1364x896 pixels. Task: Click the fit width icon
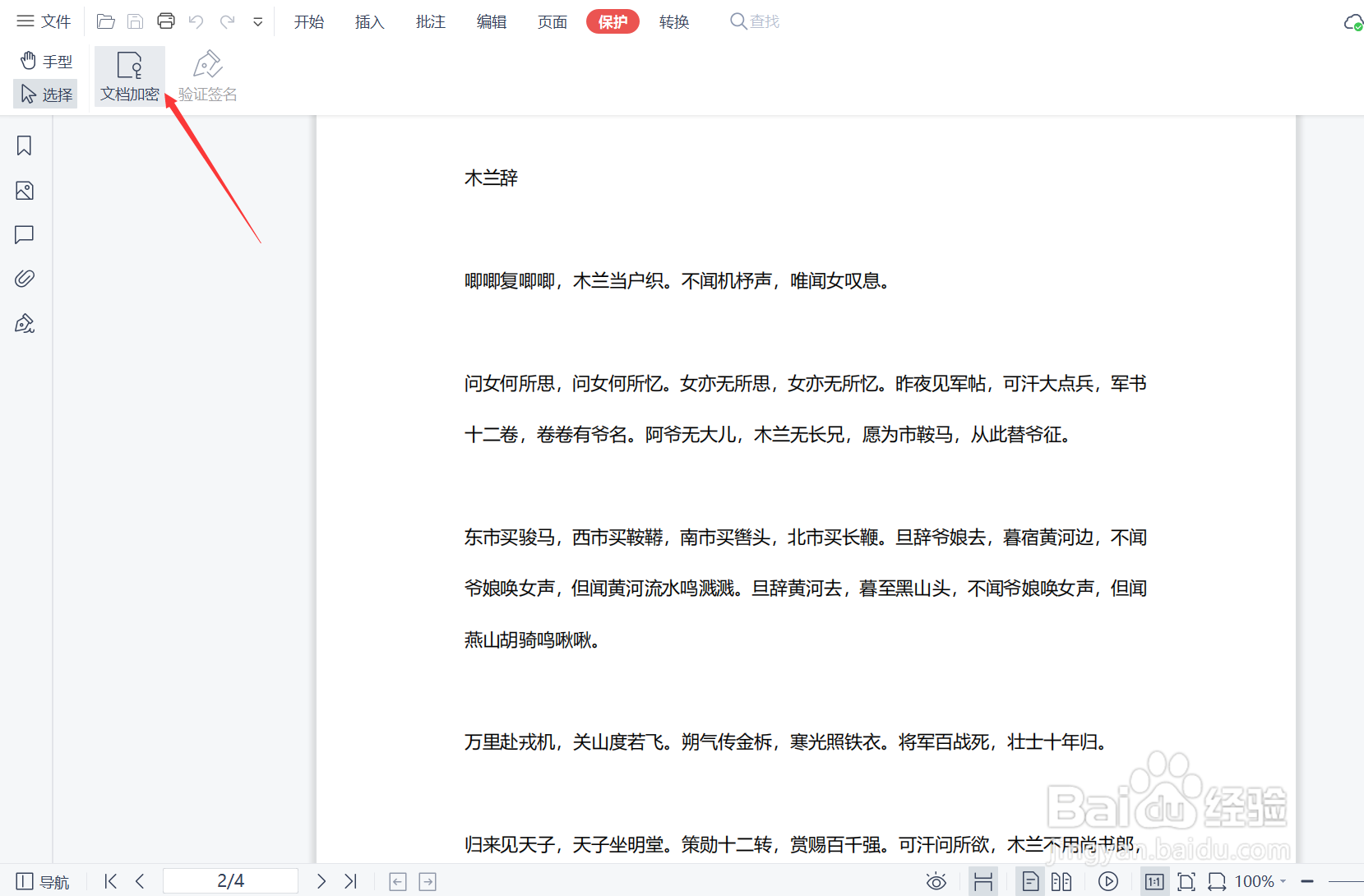pos(1217,882)
